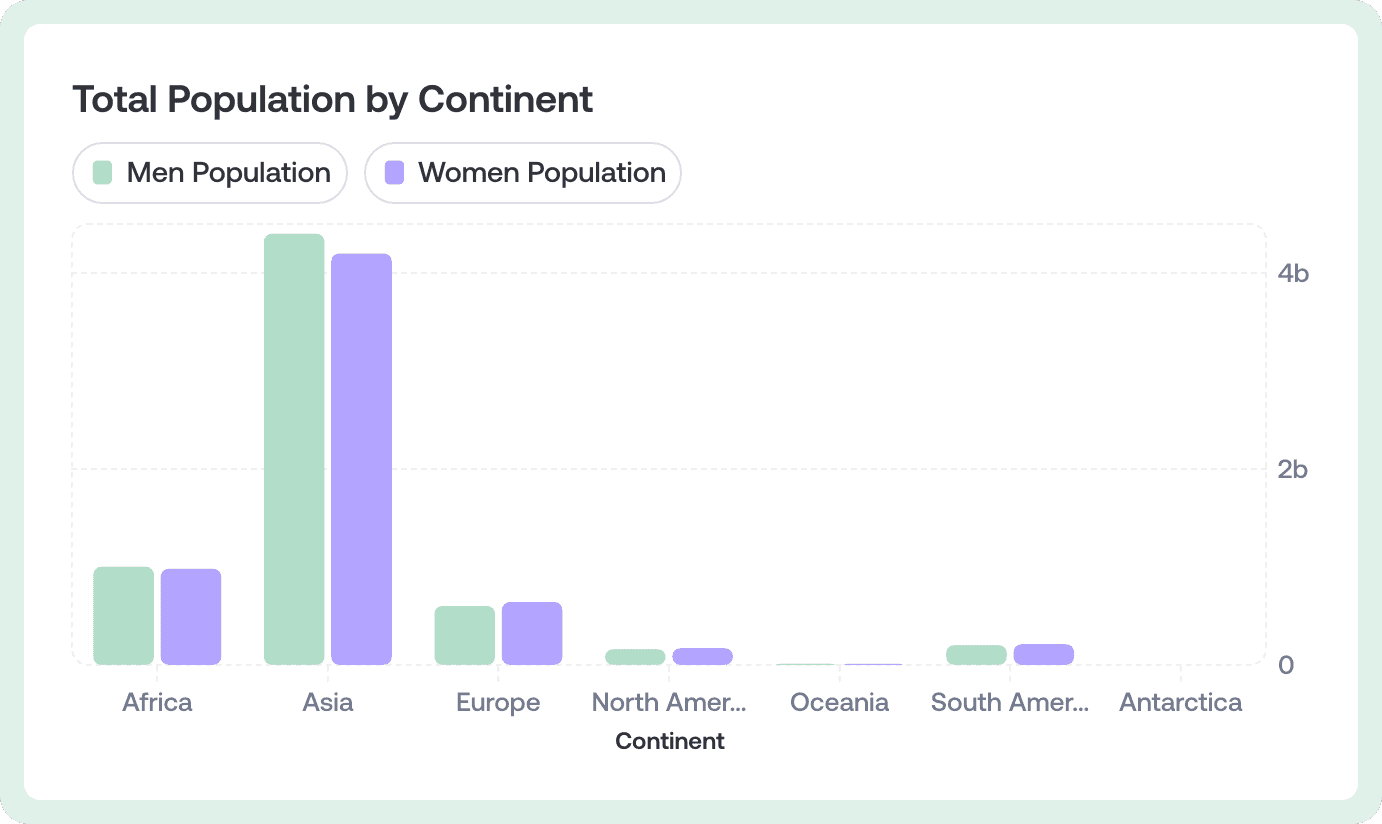1382x824 pixels.
Task: Select Asia's green men population bar
Action: (x=294, y=449)
